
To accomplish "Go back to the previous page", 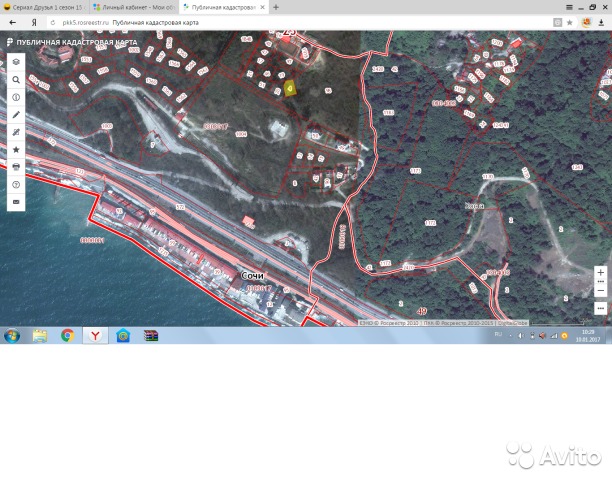I will 12,23.
